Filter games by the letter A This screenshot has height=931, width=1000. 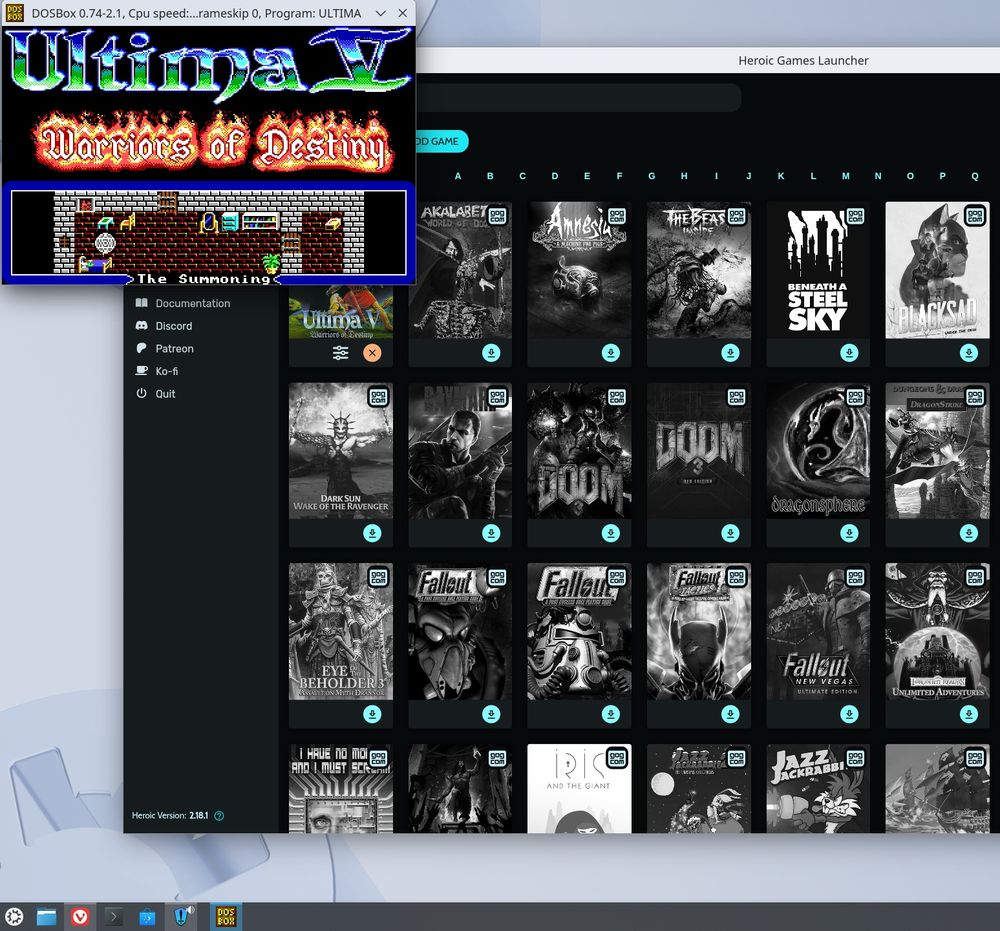(457, 176)
